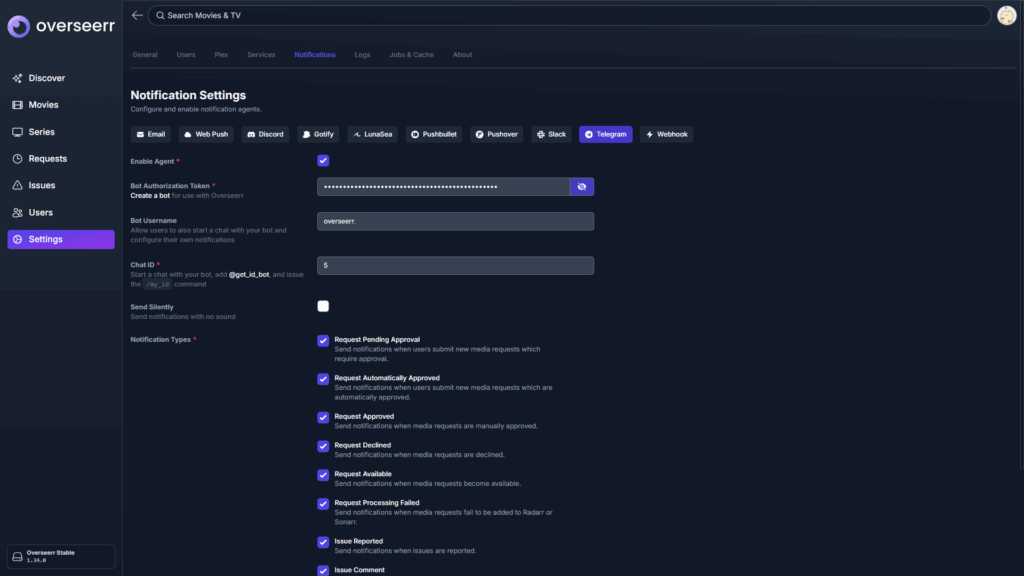Screen dimensions: 1024x576
Task: Toggle Issue Reported checkbox
Action: (323, 542)
